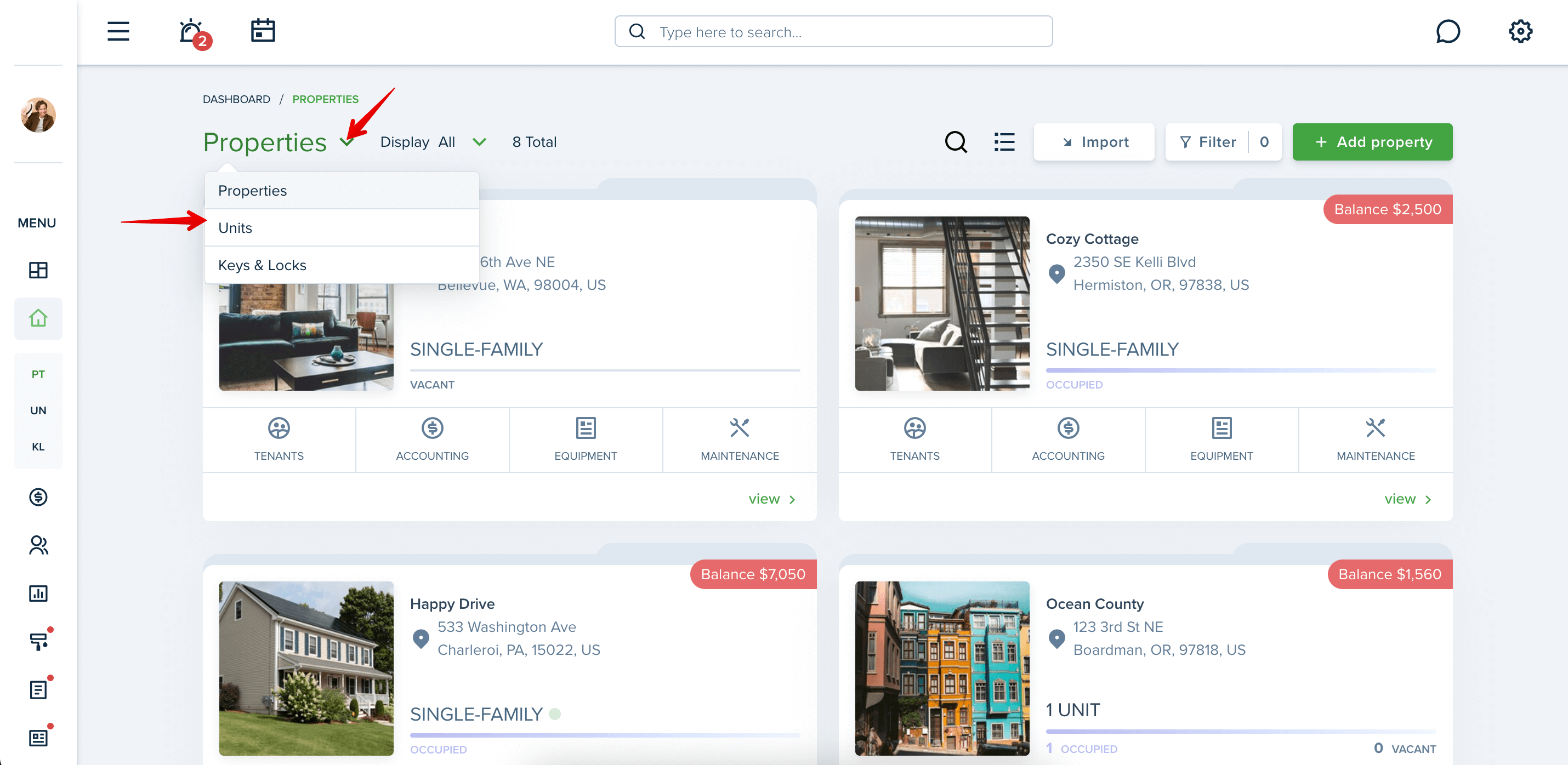Open the hamburger menu

118,31
